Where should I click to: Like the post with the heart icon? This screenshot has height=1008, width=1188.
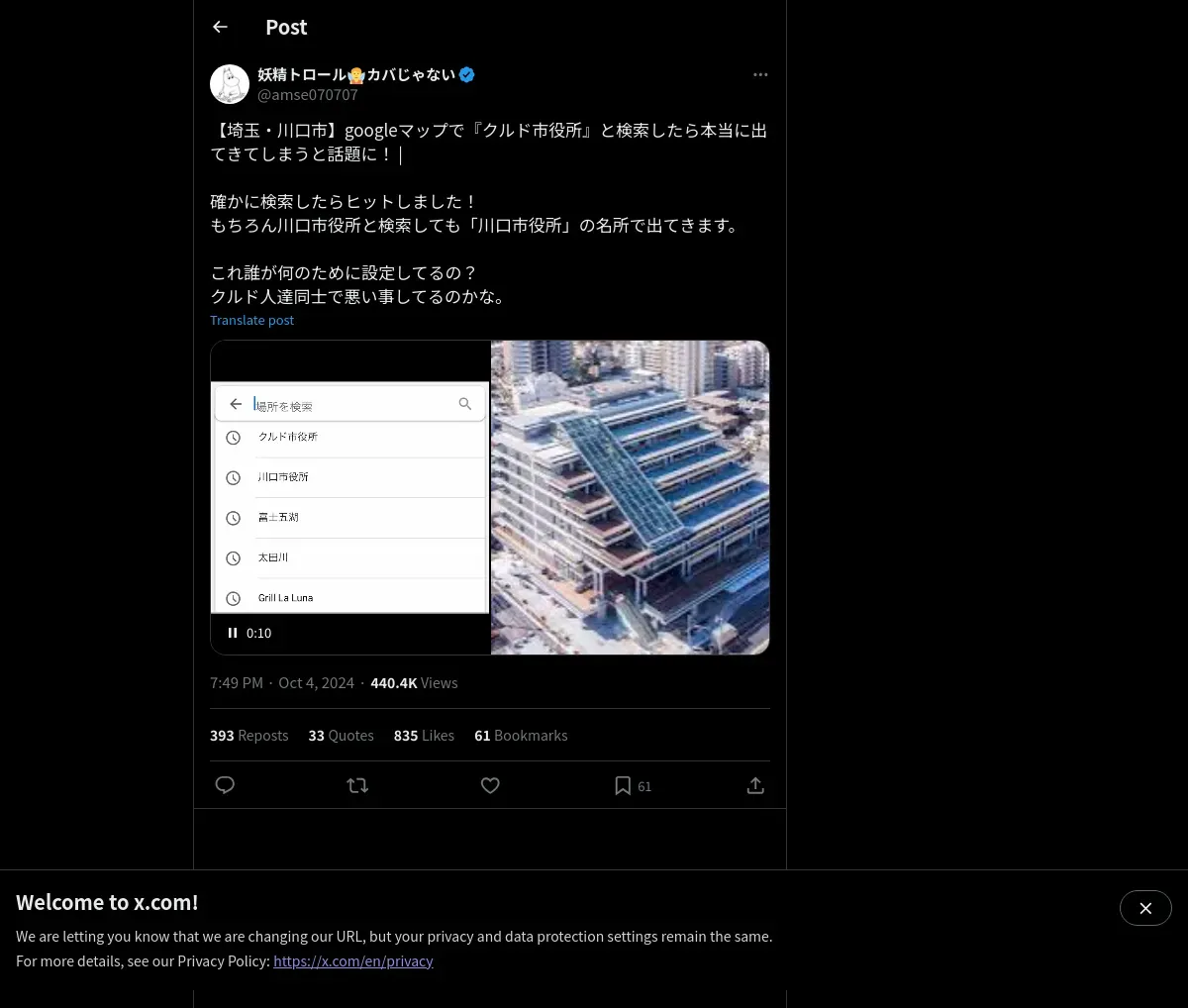point(490,785)
